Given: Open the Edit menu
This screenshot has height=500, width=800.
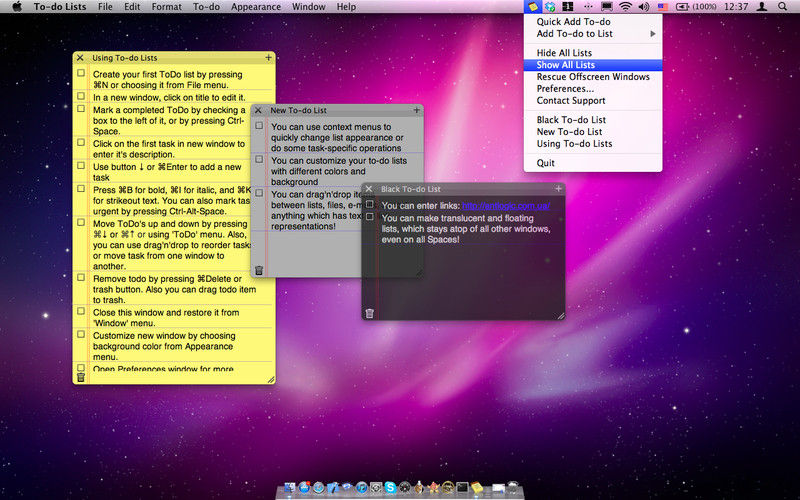Looking at the screenshot, I should (x=132, y=7).
